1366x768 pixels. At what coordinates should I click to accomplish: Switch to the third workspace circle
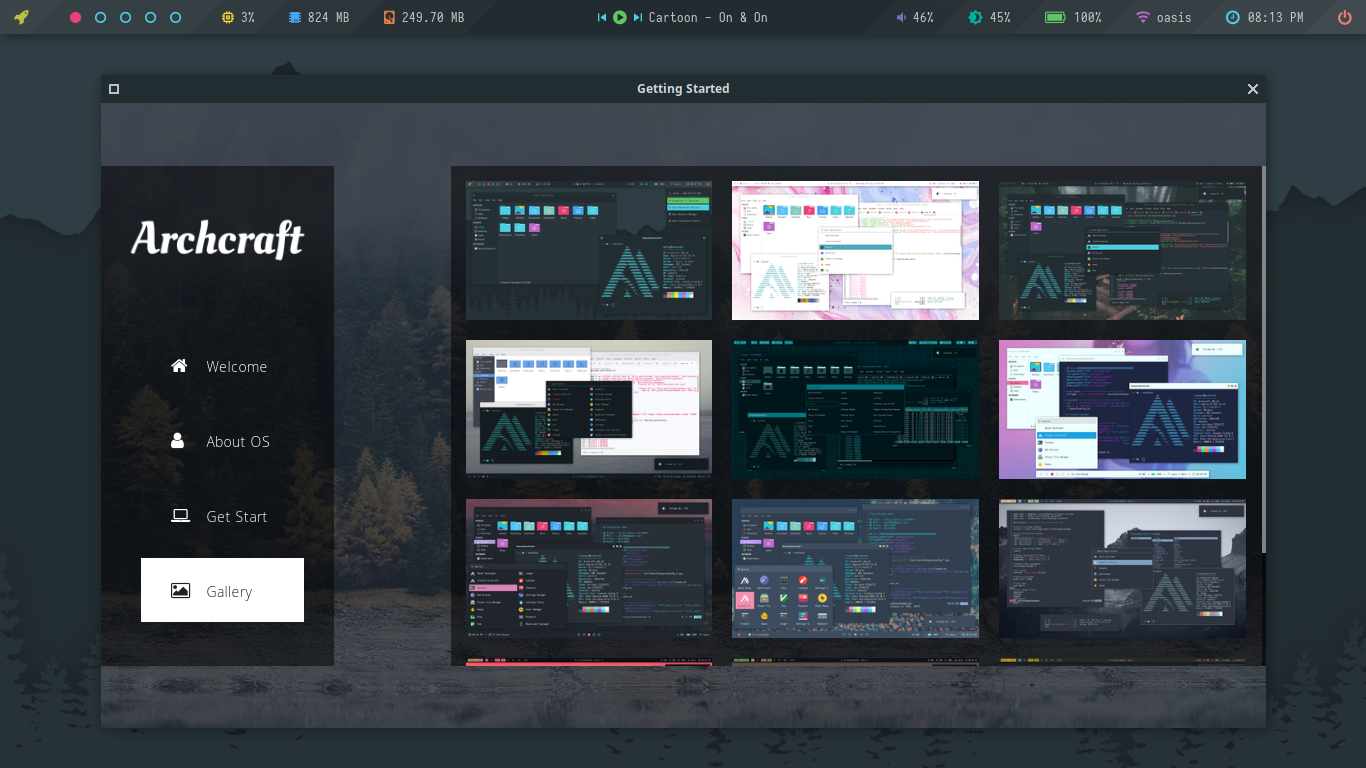[125, 18]
